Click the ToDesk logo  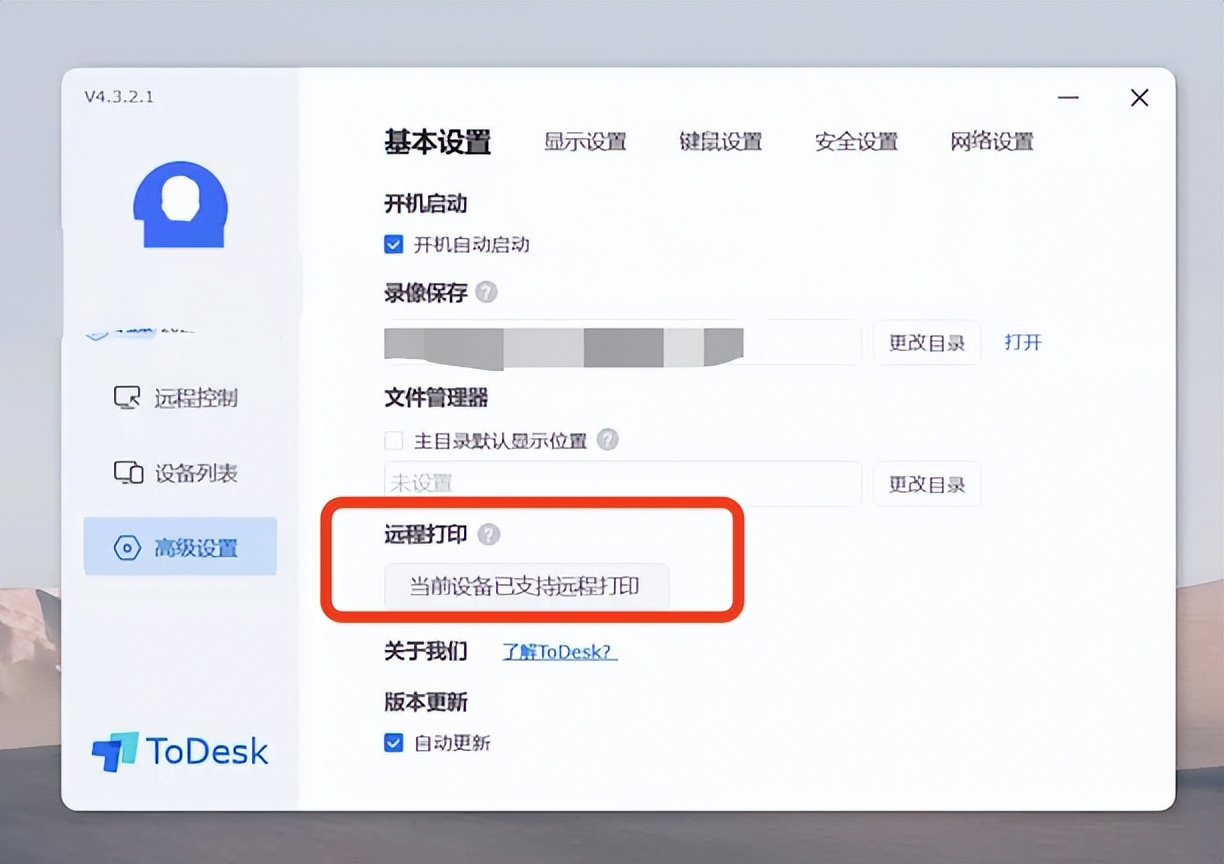(x=178, y=752)
